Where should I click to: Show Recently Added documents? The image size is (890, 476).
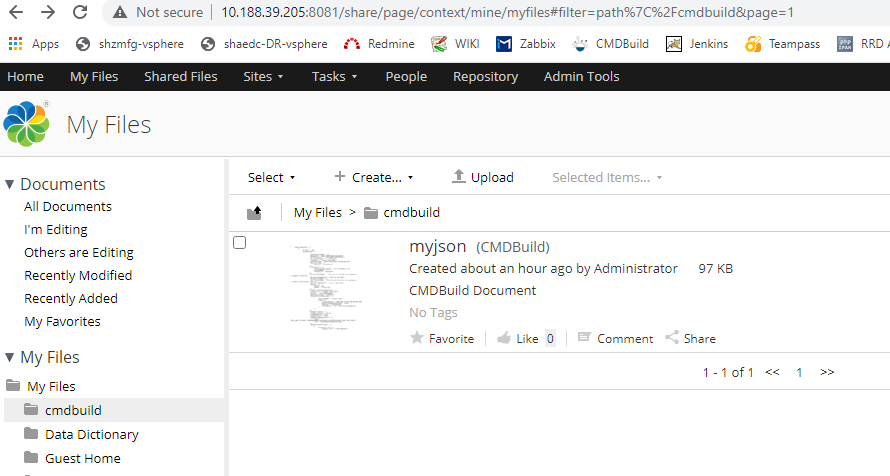tap(71, 298)
